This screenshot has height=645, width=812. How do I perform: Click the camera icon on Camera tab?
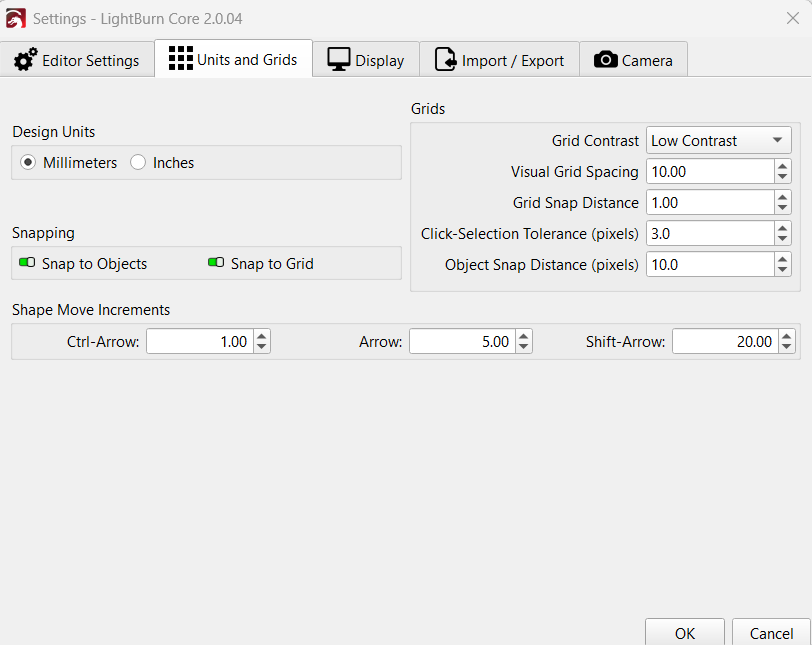605,60
